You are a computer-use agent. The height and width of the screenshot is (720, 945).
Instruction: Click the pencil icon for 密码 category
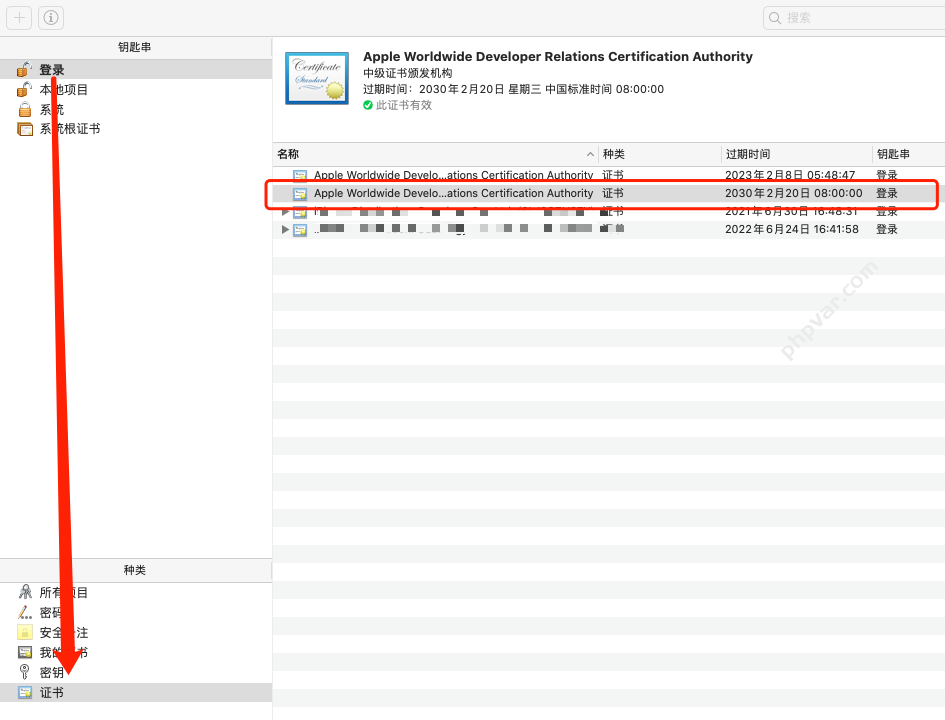(25, 613)
